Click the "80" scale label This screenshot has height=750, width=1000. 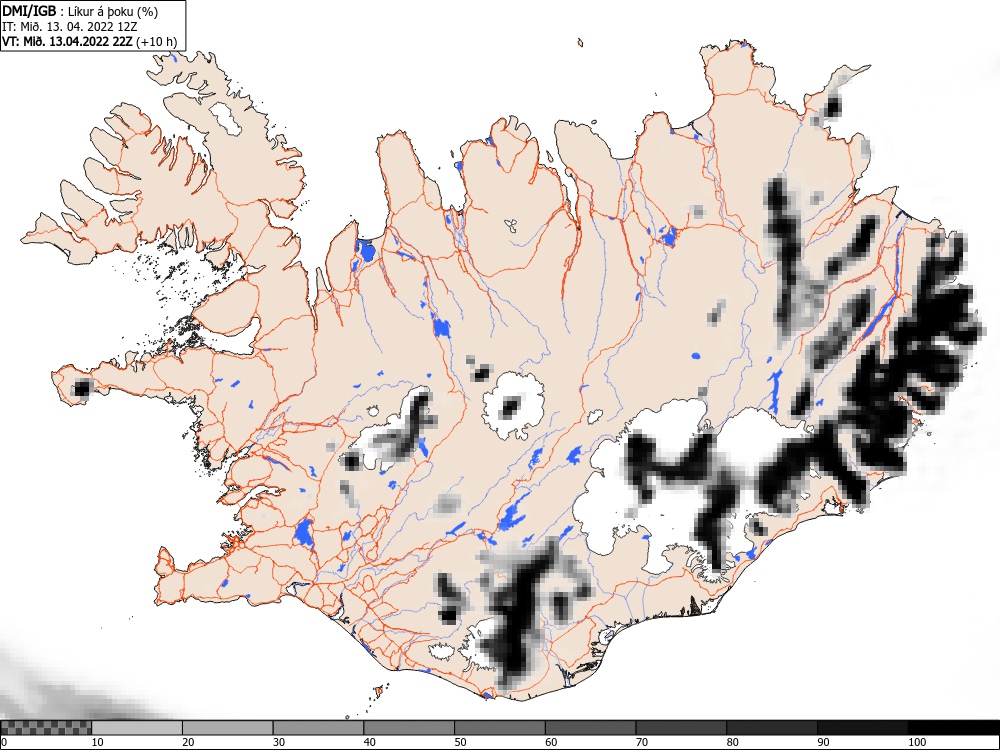pos(732,742)
